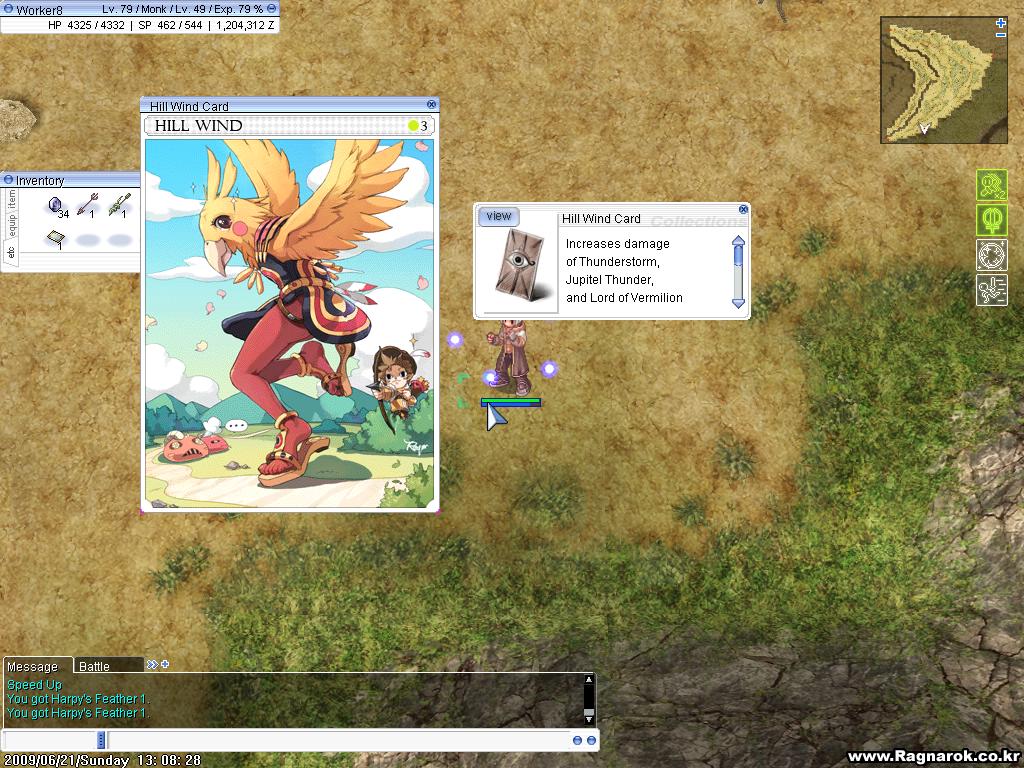
Task: Click the chat log down scroll arrow
Action: [588, 720]
